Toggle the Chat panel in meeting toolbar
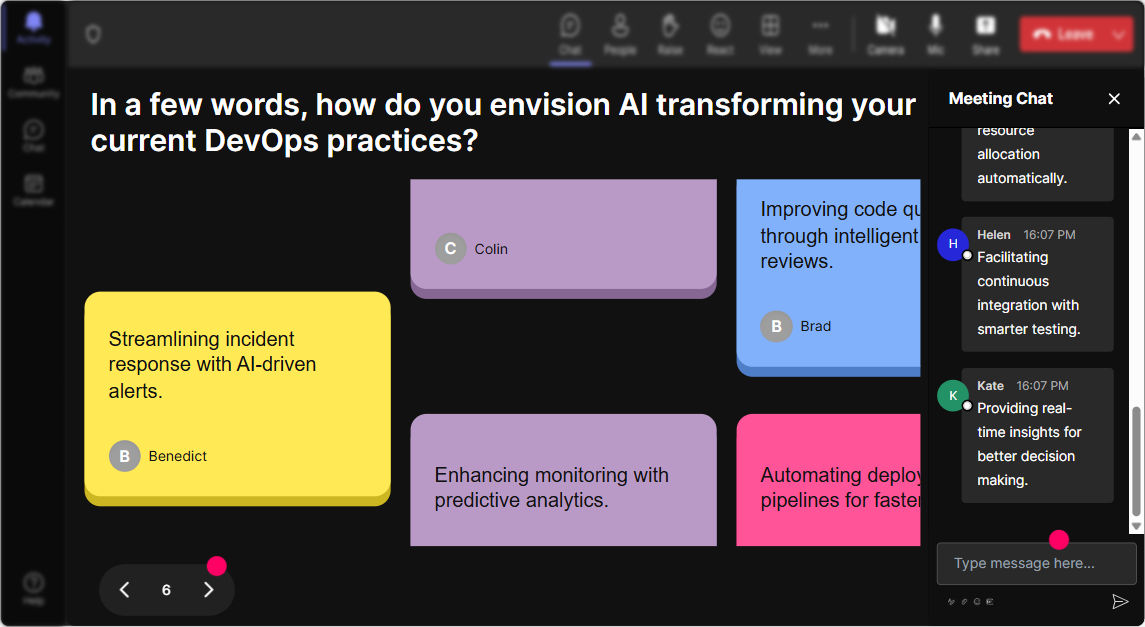 point(570,34)
